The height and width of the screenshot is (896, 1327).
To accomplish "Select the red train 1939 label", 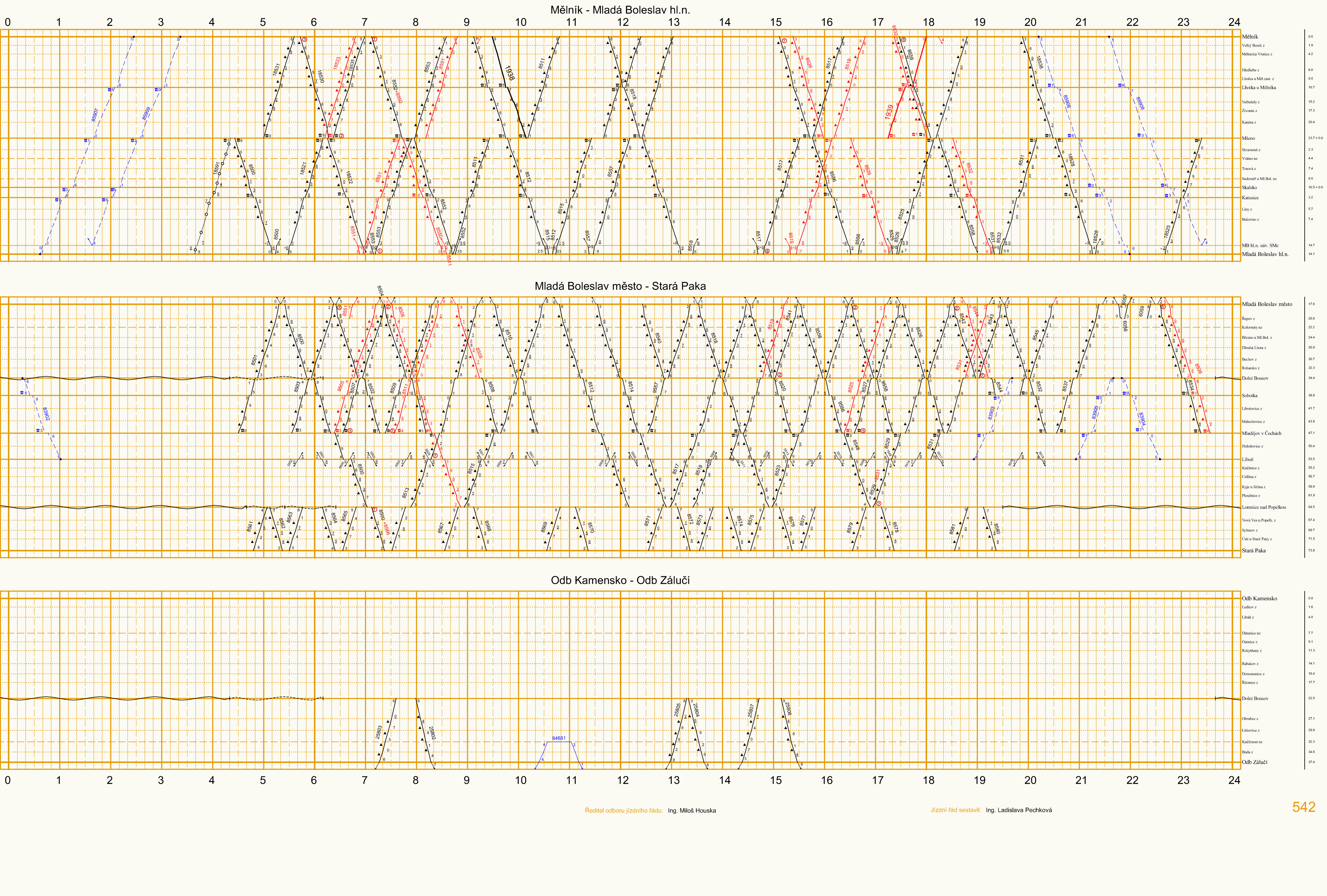I will click(x=889, y=112).
